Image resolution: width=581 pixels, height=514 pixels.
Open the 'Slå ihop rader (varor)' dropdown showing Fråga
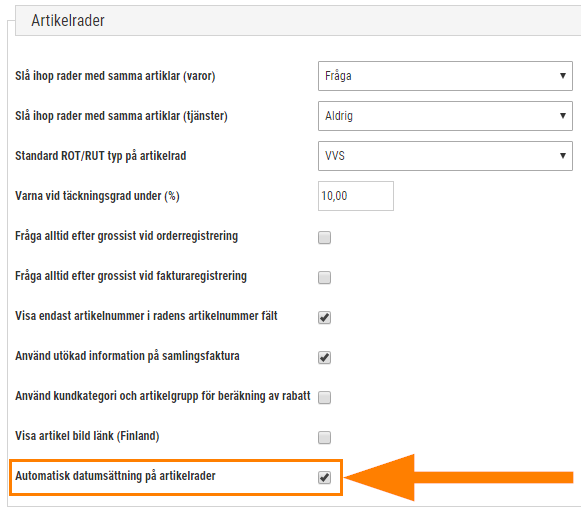coord(445,76)
